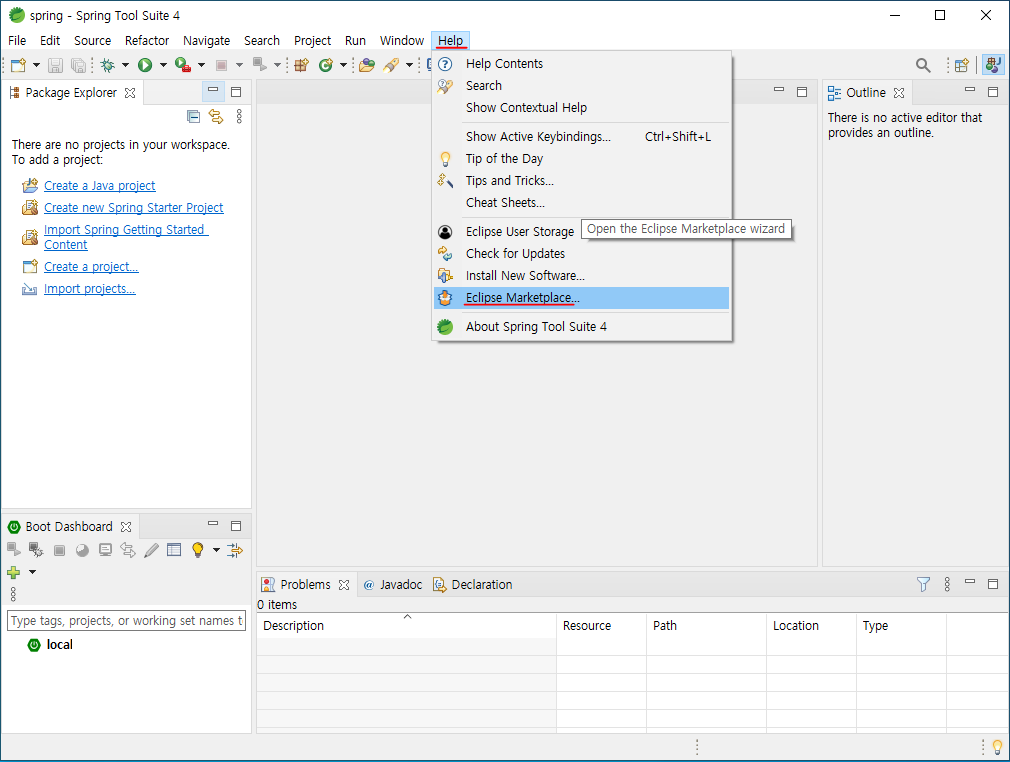Close the Package Explorer tab

(x=130, y=93)
